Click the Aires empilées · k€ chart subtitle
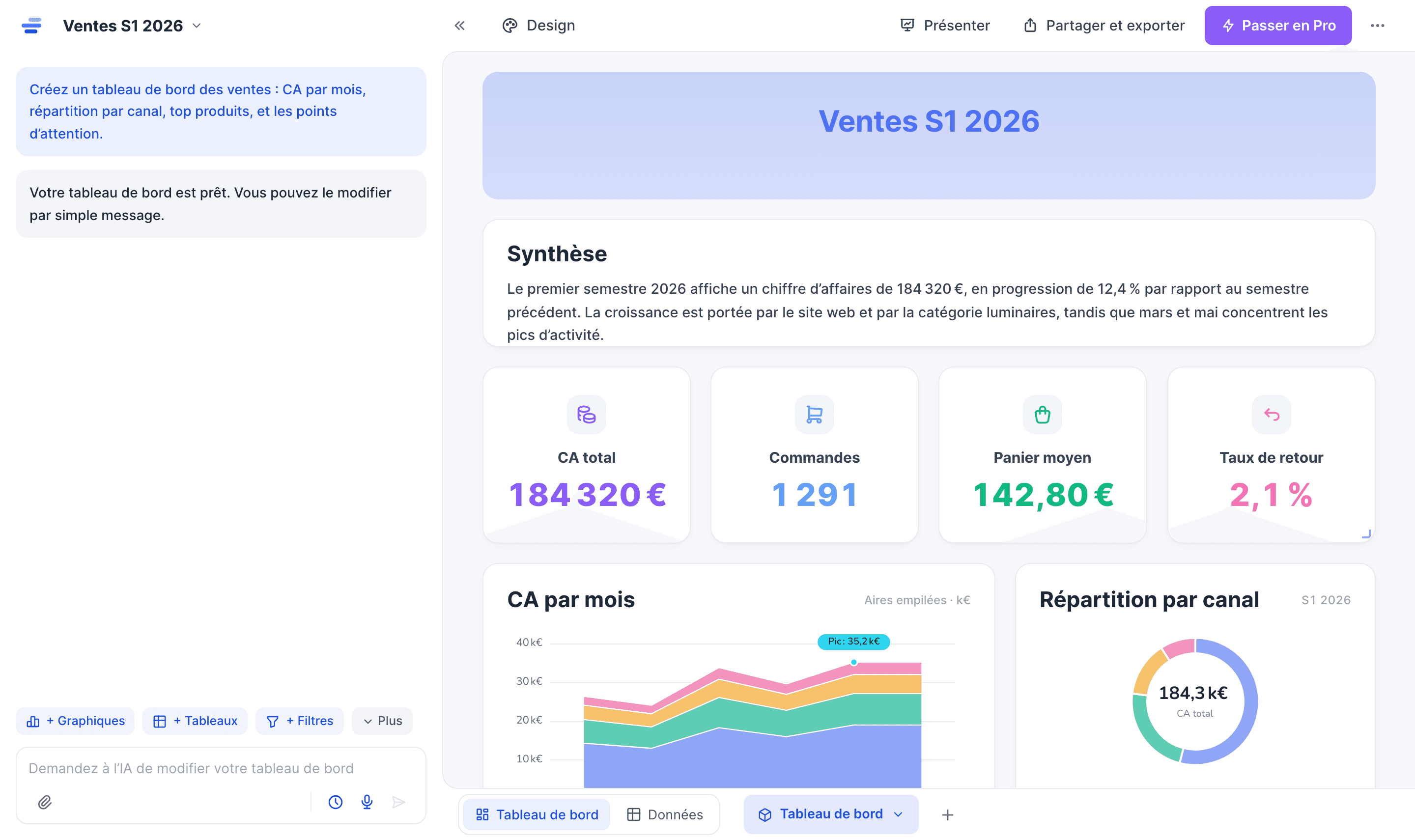Screen dimensions: 1415x840 tap(917, 600)
